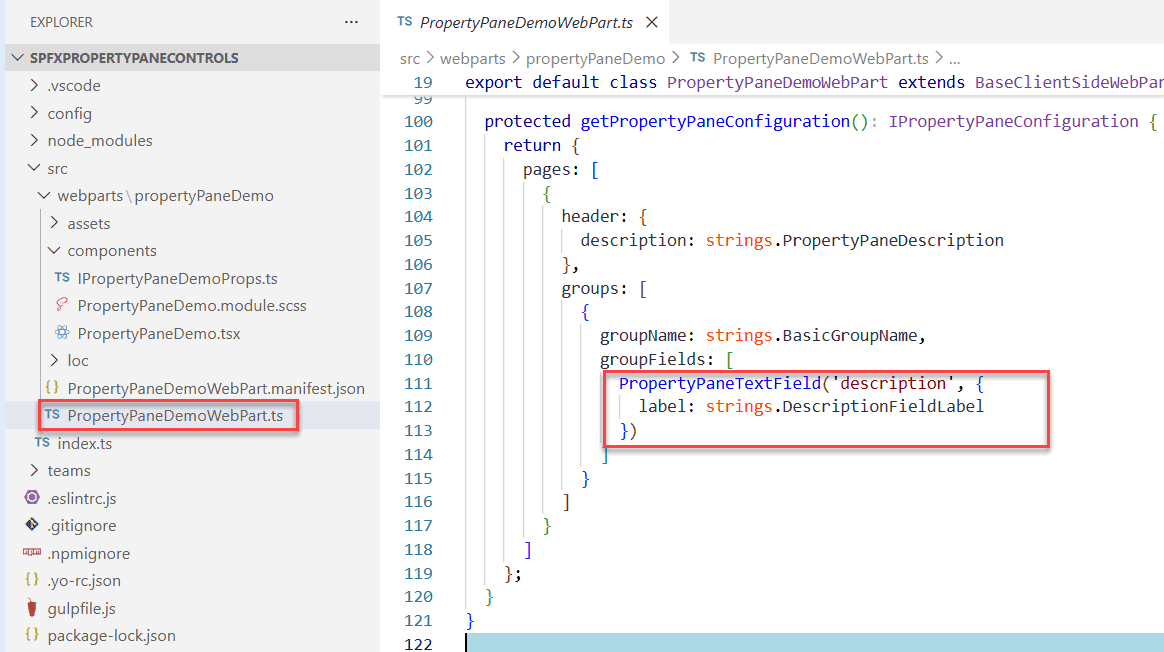Open gulpfile.js file

coord(82,608)
